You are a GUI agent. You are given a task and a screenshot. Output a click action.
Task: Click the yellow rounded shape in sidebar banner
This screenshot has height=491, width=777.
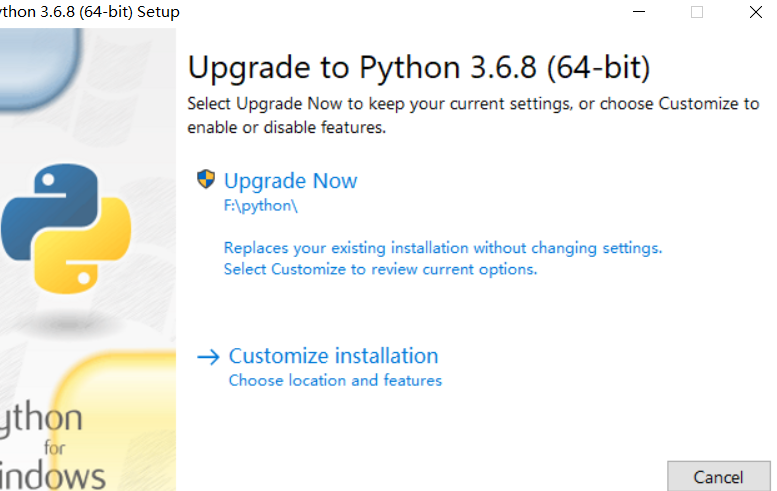[x=116, y=421]
